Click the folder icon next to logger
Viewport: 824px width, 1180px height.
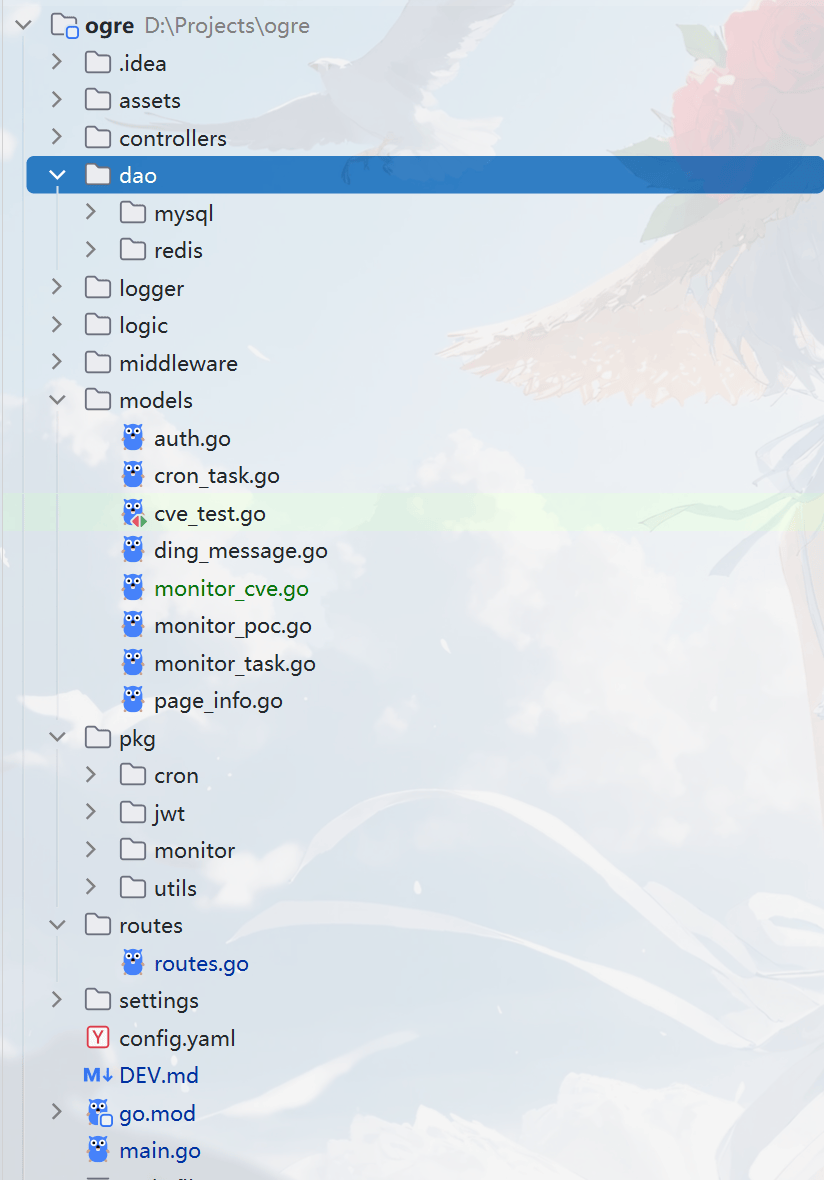point(98,287)
